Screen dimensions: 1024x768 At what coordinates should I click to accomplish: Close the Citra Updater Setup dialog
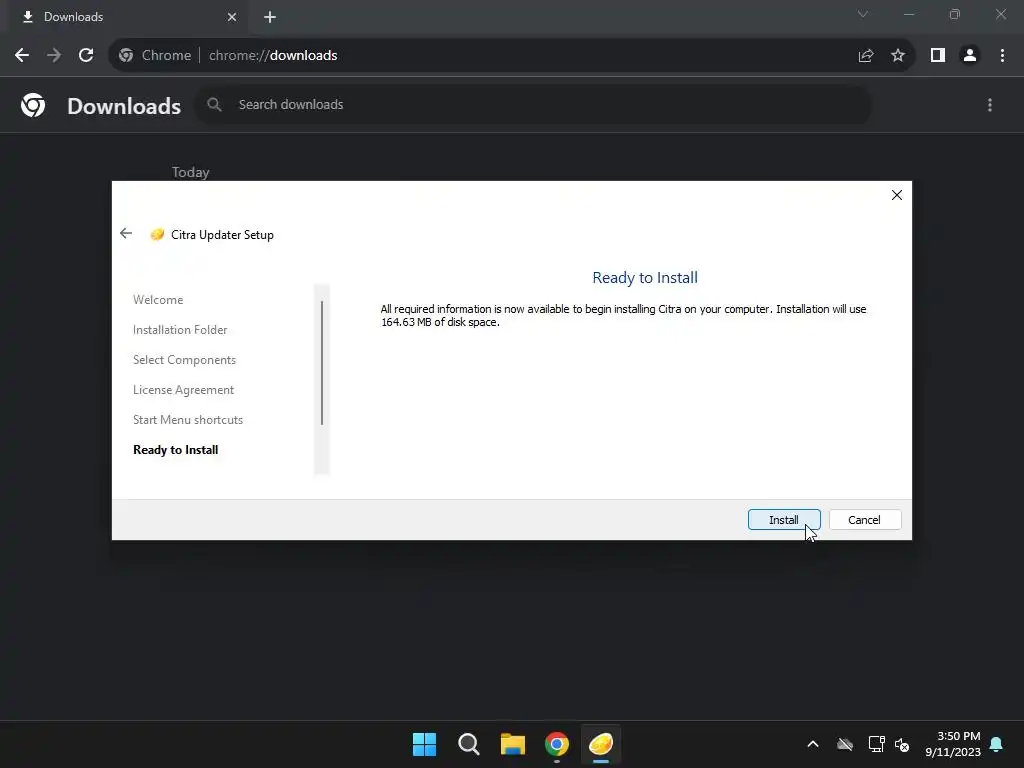point(897,195)
